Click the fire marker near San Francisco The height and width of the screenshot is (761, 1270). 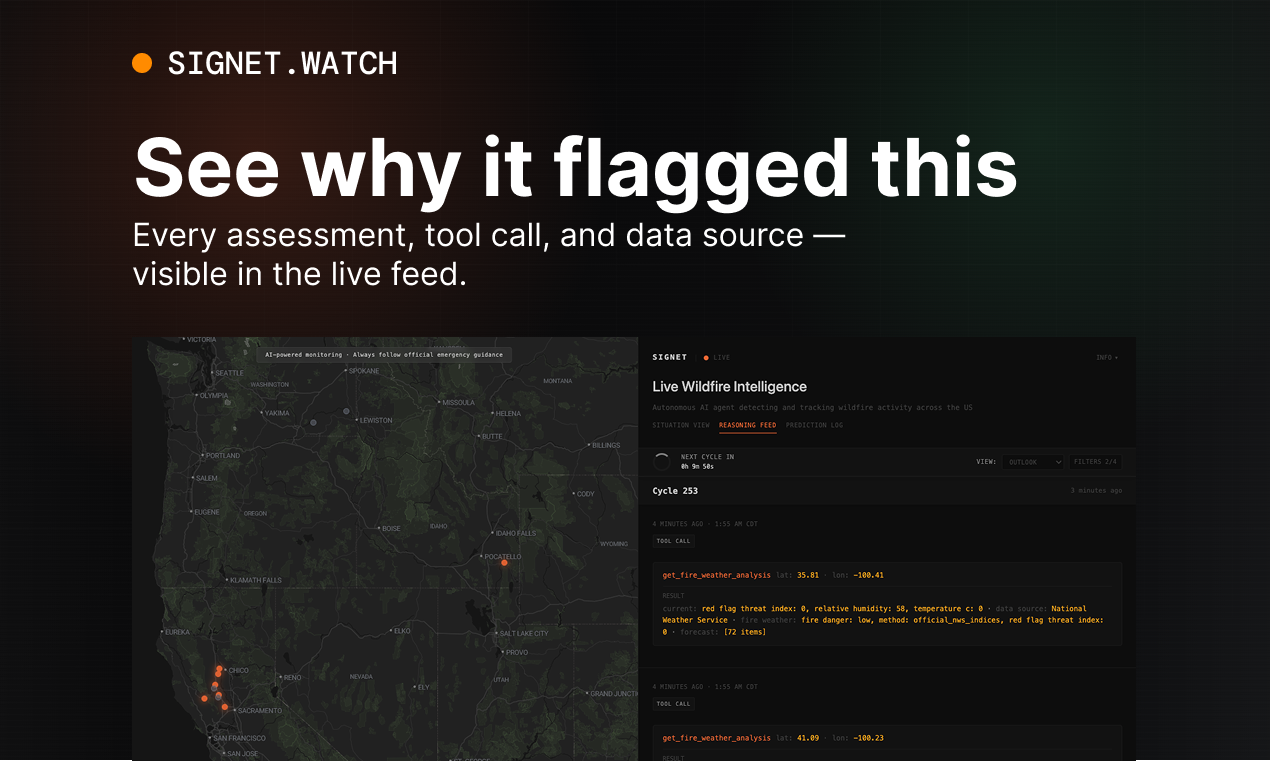click(x=204, y=699)
